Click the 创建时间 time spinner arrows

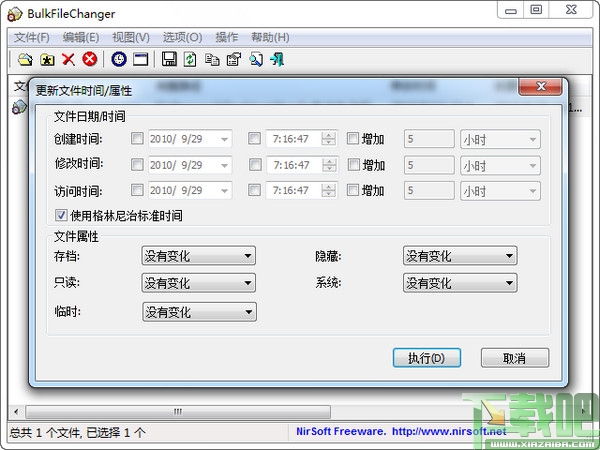328,139
